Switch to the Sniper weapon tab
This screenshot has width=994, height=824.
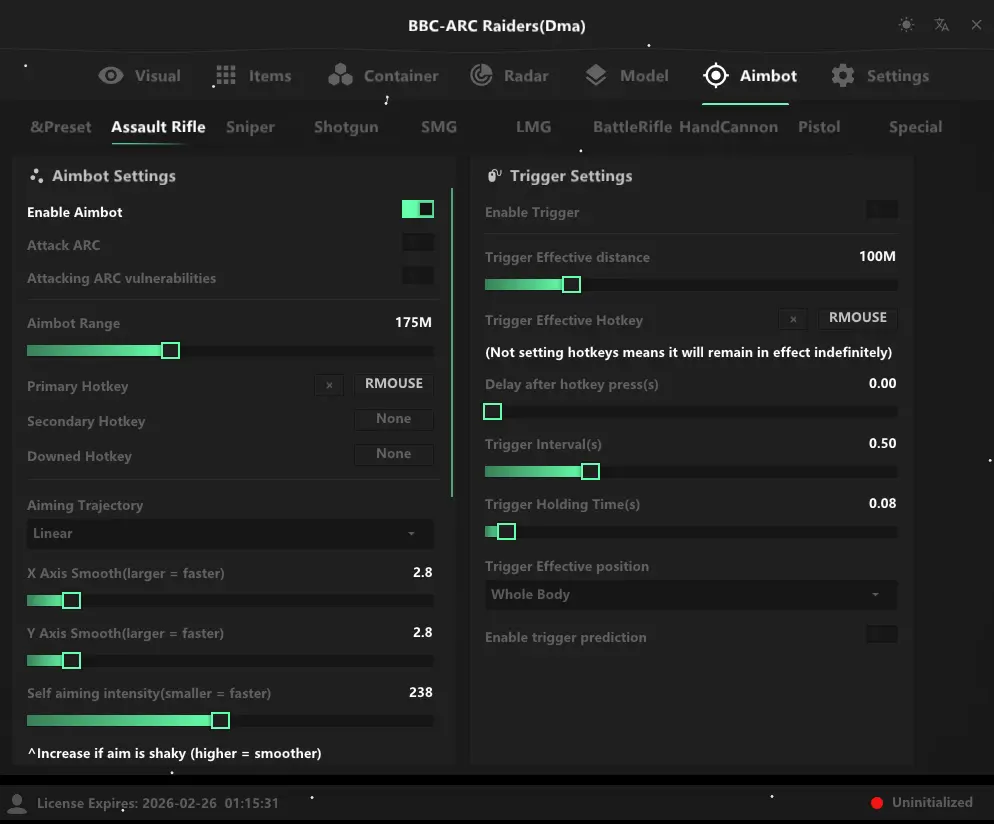point(250,127)
